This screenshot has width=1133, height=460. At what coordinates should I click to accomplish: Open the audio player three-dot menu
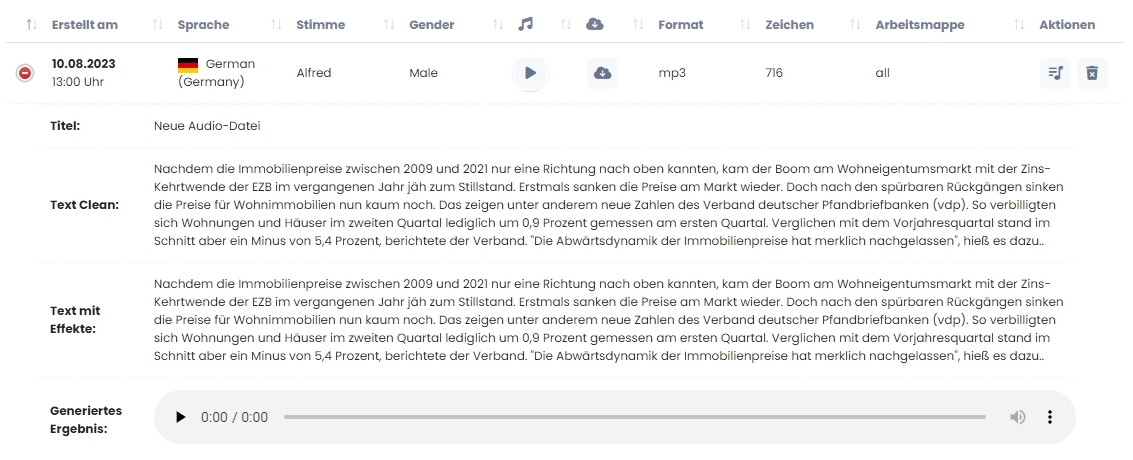point(1050,417)
